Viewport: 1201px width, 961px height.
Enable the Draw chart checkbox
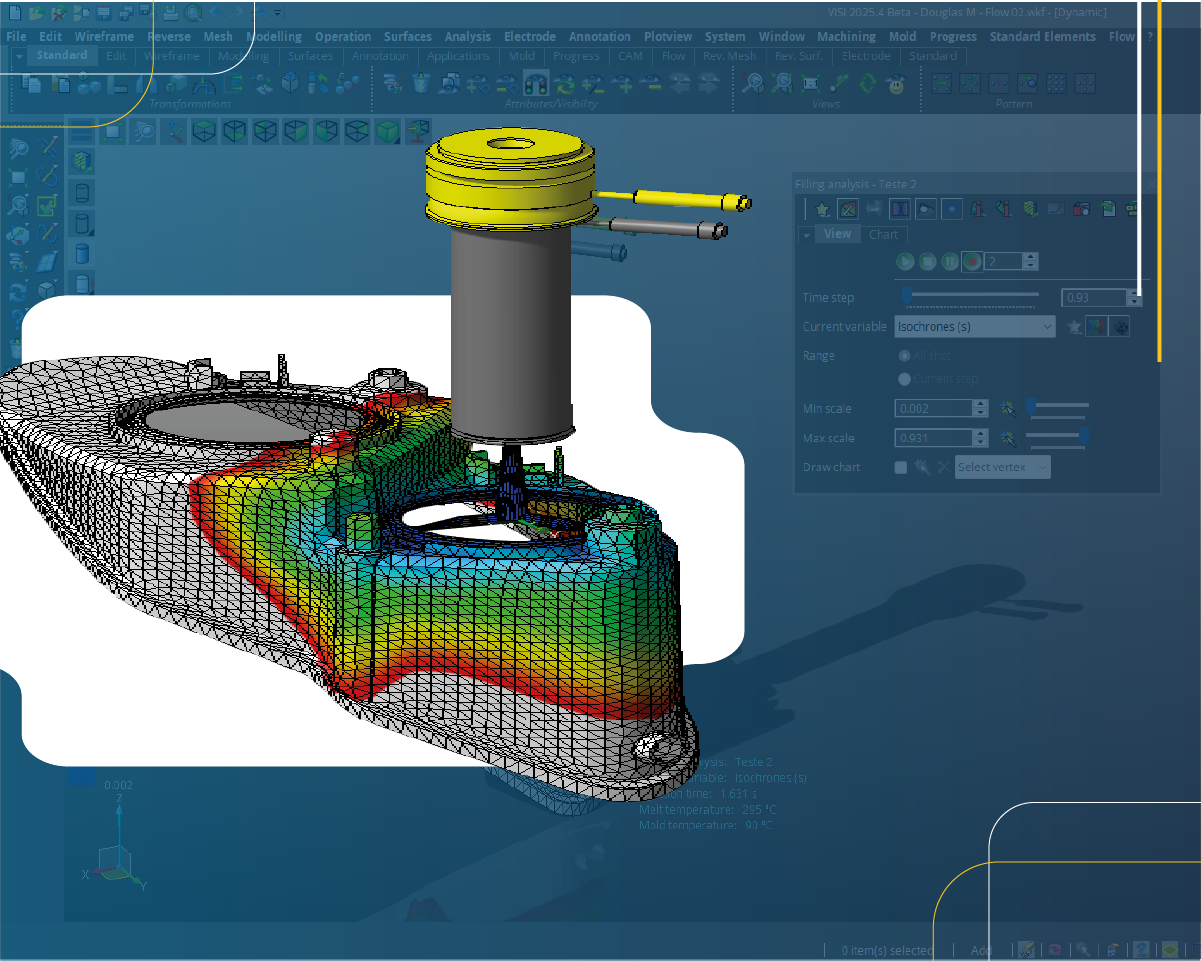[x=901, y=467]
